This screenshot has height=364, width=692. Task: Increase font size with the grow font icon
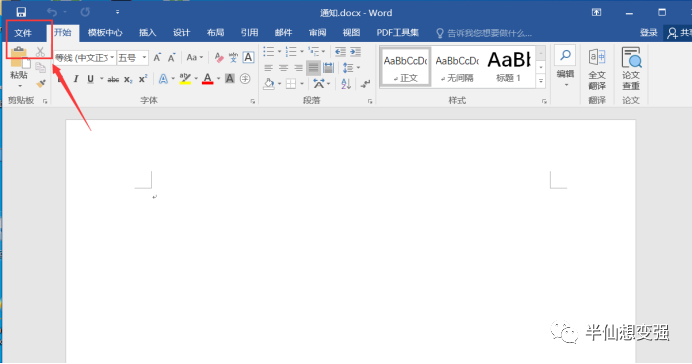point(157,58)
